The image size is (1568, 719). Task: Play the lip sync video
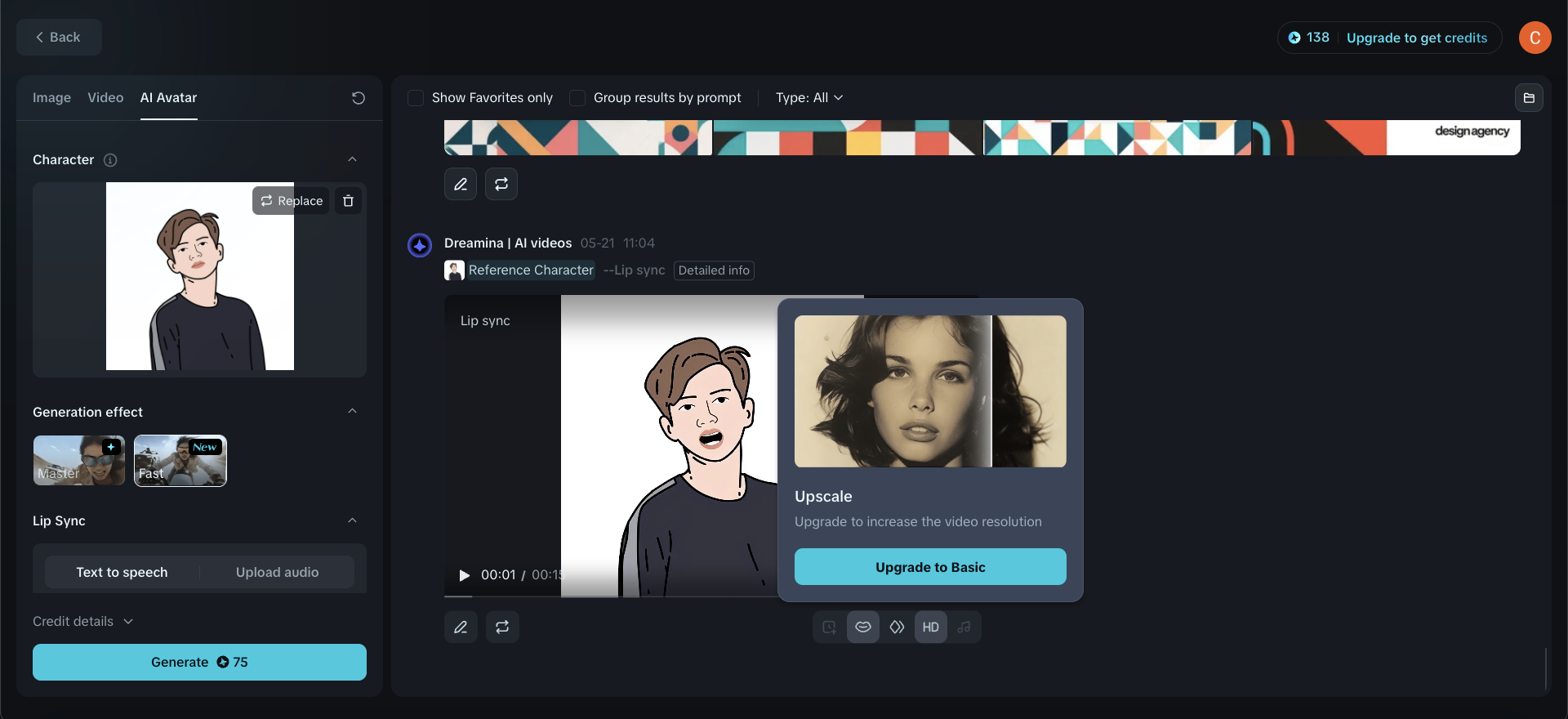pos(465,575)
